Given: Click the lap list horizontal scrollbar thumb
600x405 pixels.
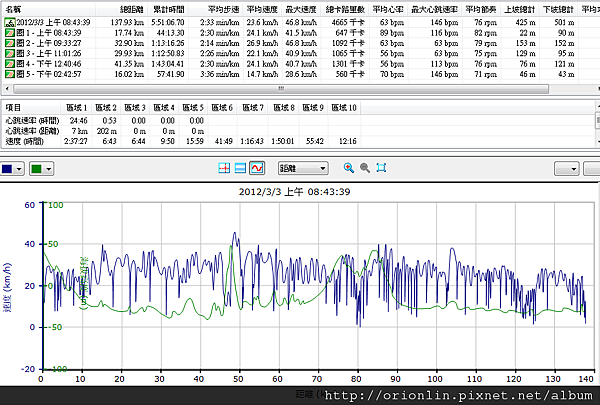Looking at the screenshot, I should click(281, 89).
